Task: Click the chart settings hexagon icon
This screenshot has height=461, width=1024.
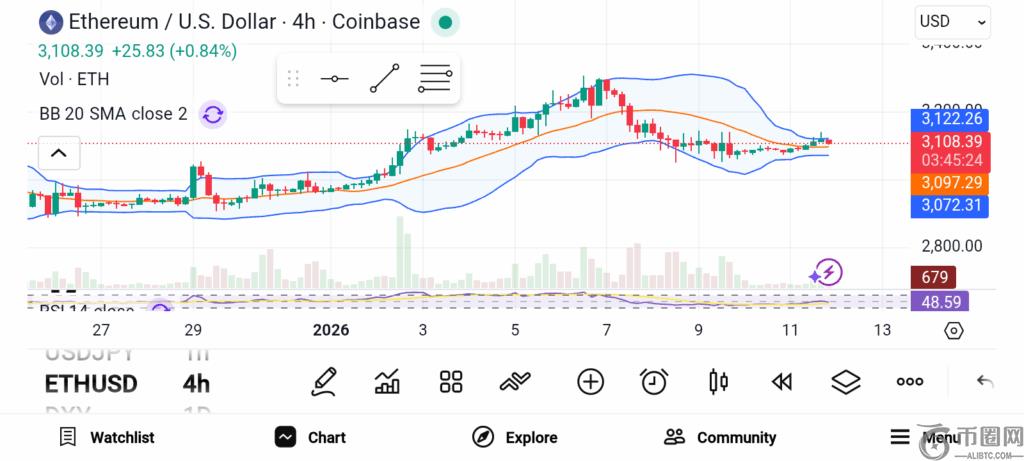Action: tap(953, 330)
